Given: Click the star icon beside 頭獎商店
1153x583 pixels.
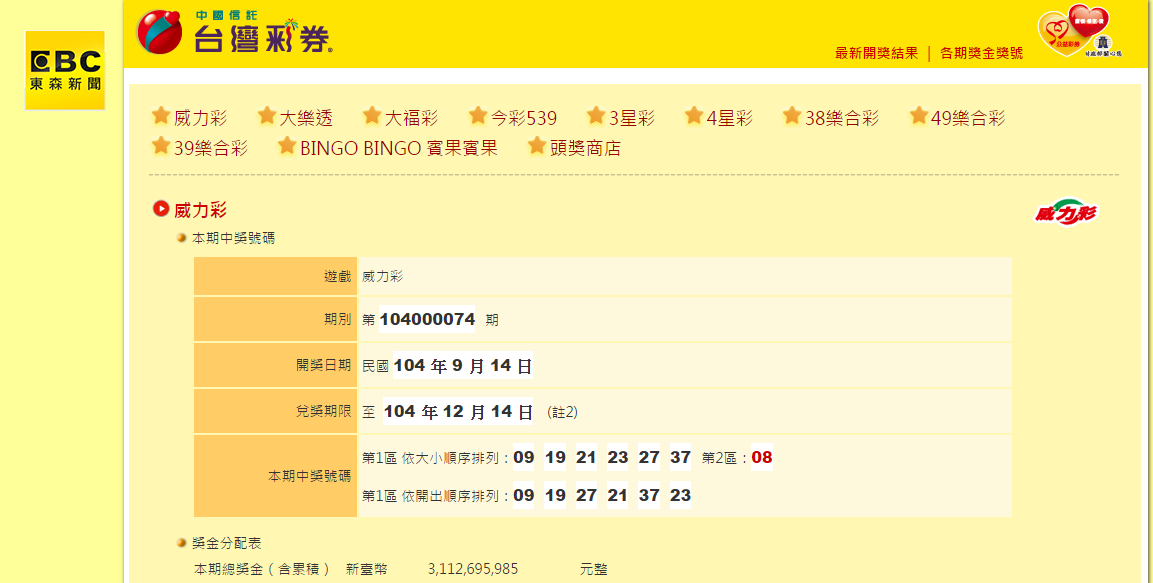Looking at the screenshot, I should click(x=537, y=146).
